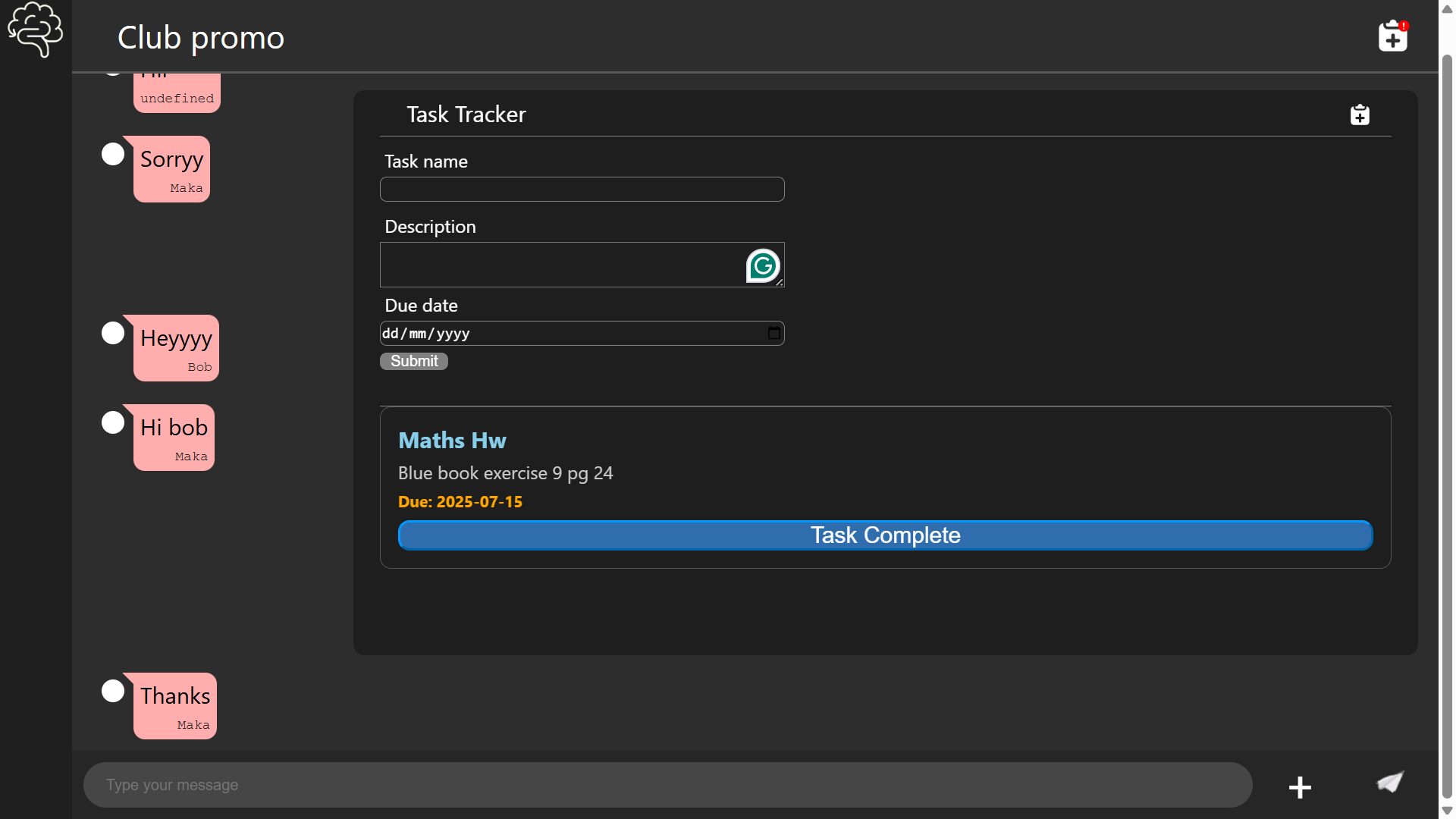
Task: Click the Task name input field
Action: [582, 189]
